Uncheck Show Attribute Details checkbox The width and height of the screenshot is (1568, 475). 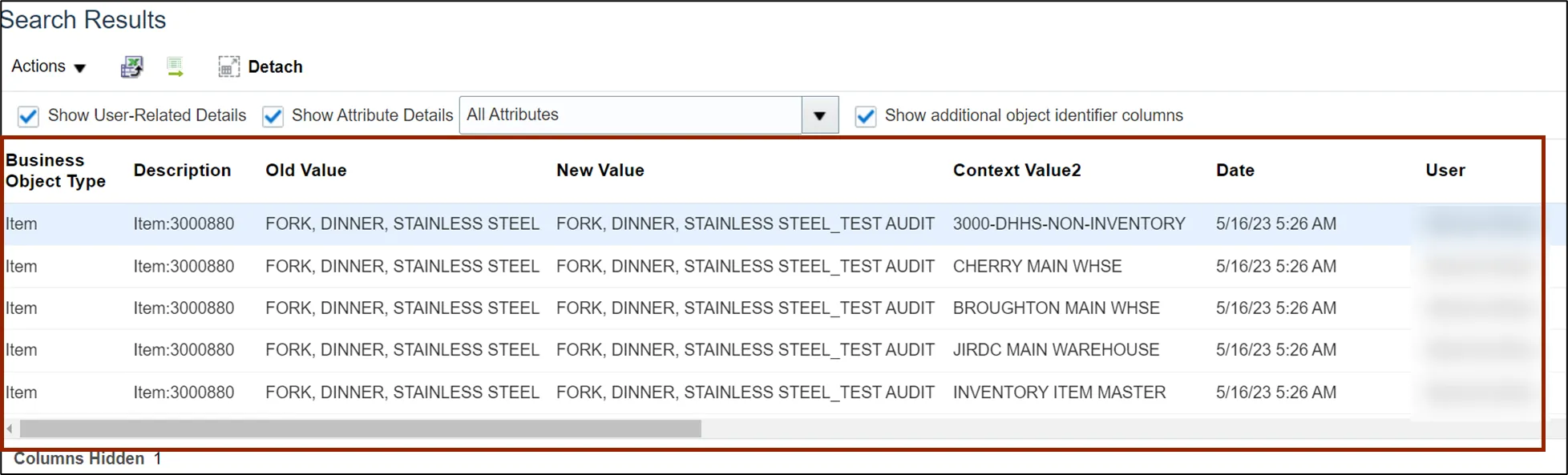[273, 116]
